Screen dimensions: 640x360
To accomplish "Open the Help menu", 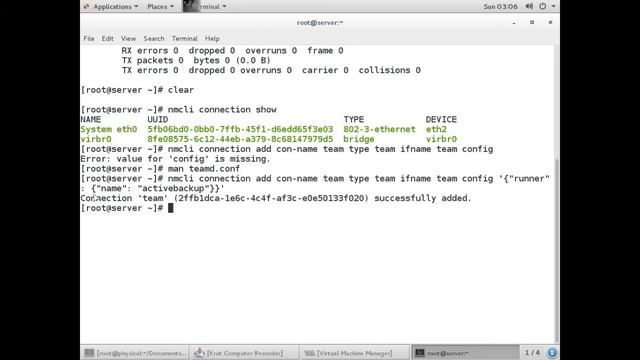I will pyautogui.click(x=212, y=38).
